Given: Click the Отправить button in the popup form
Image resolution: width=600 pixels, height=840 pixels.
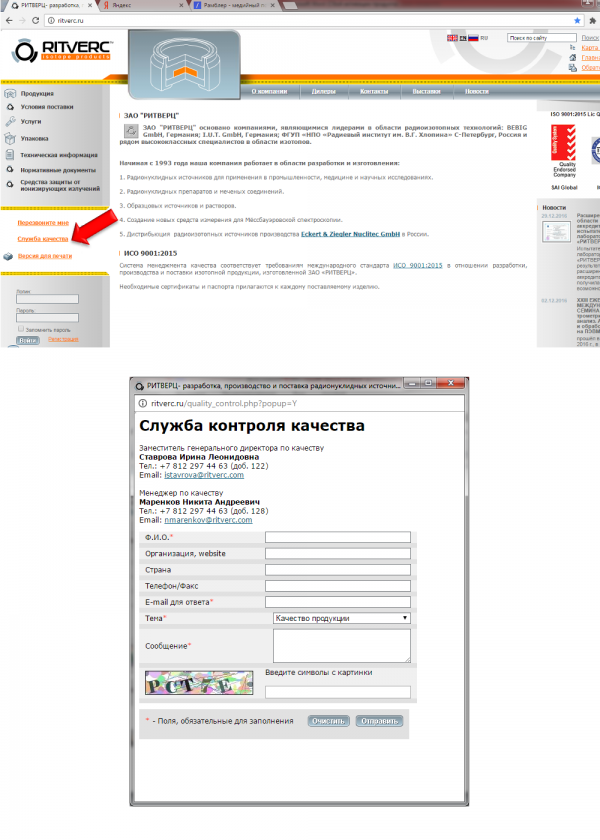Looking at the screenshot, I should point(379,721).
